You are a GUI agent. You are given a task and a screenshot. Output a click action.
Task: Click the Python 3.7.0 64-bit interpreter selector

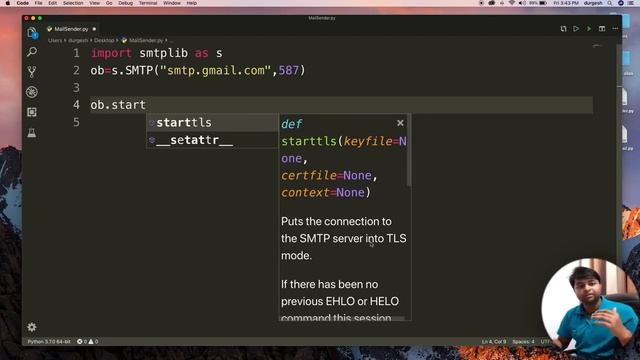[x=49, y=342]
